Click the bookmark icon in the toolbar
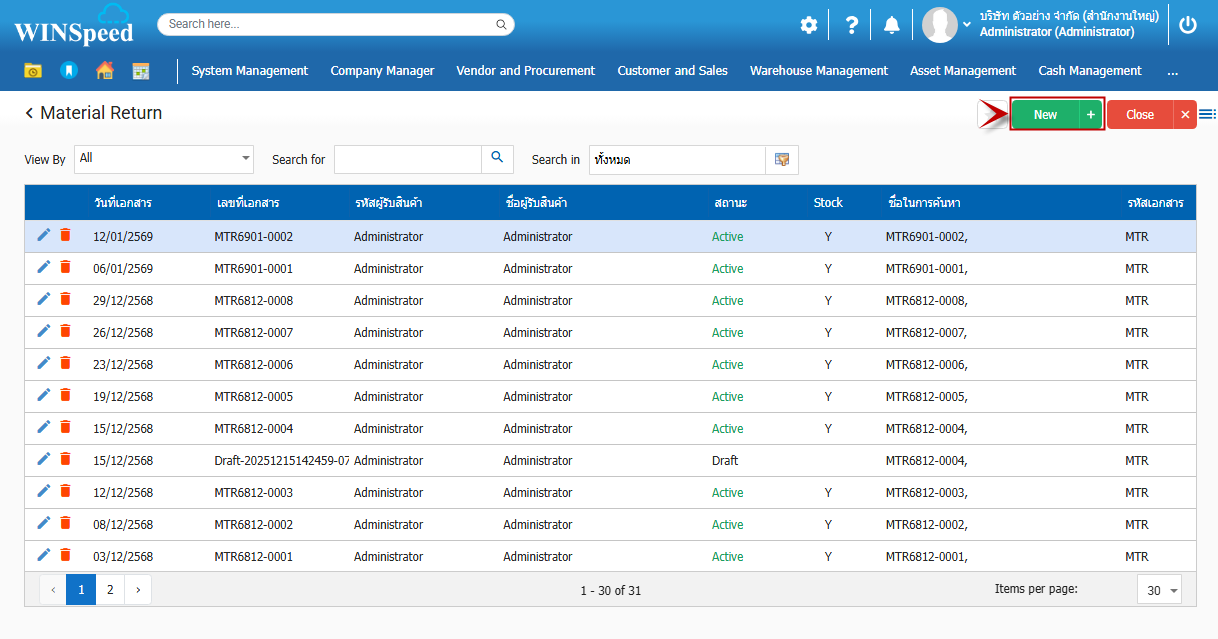This screenshot has height=639, width=1218. (68, 71)
